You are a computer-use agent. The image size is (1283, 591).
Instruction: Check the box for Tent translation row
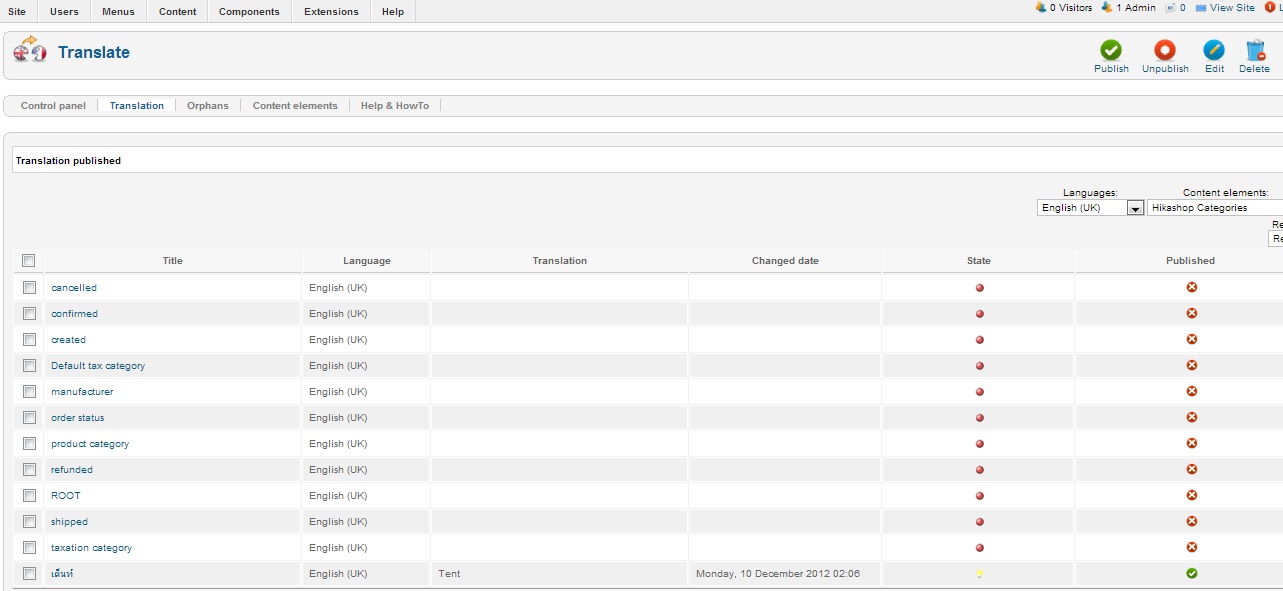(29, 573)
